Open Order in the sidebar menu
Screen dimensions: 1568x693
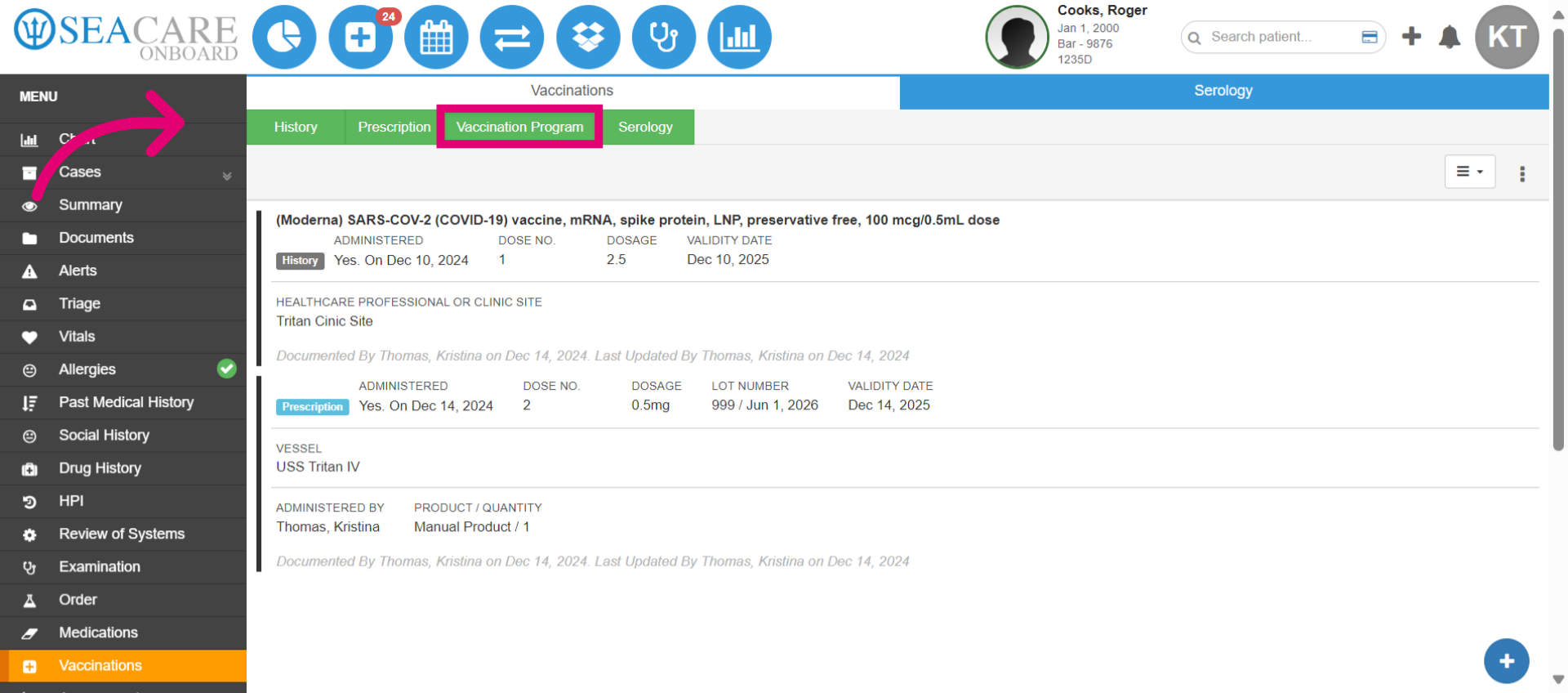point(123,600)
